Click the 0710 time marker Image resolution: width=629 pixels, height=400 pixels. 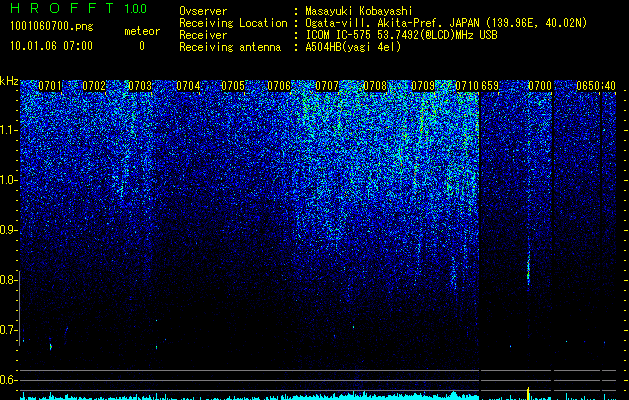(x=467, y=86)
